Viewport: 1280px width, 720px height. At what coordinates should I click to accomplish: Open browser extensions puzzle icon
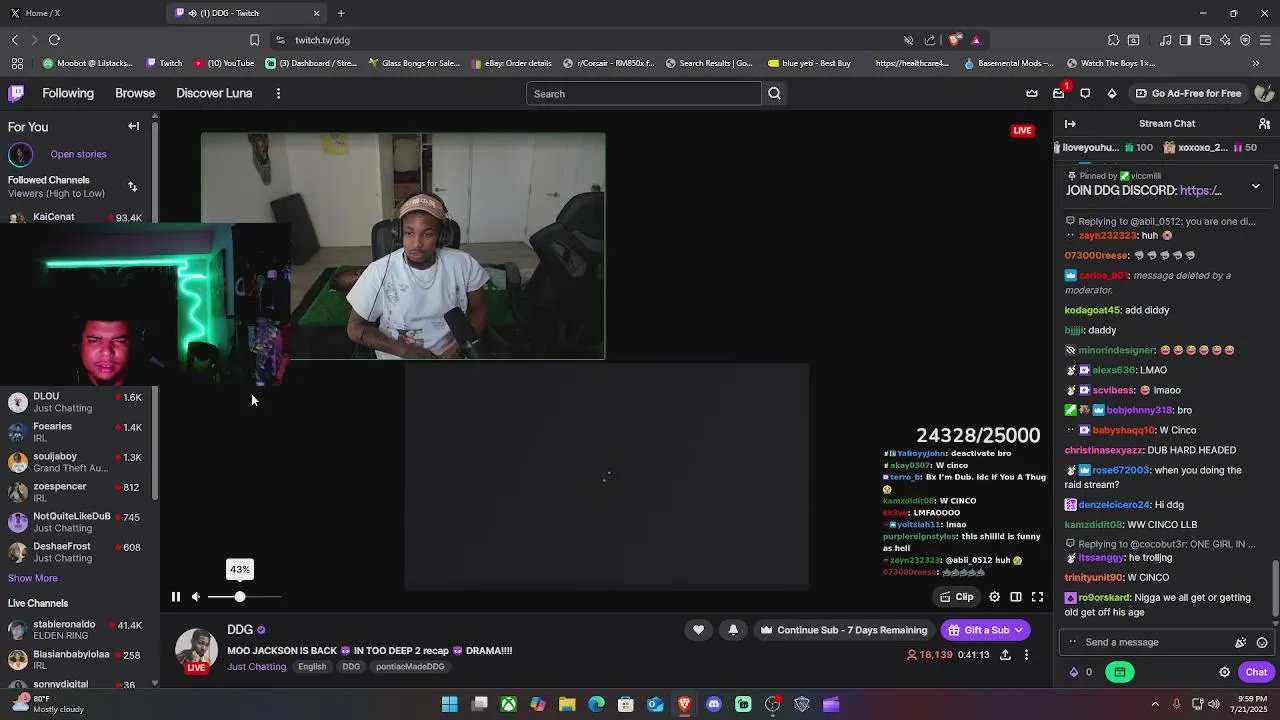click(x=1113, y=40)
